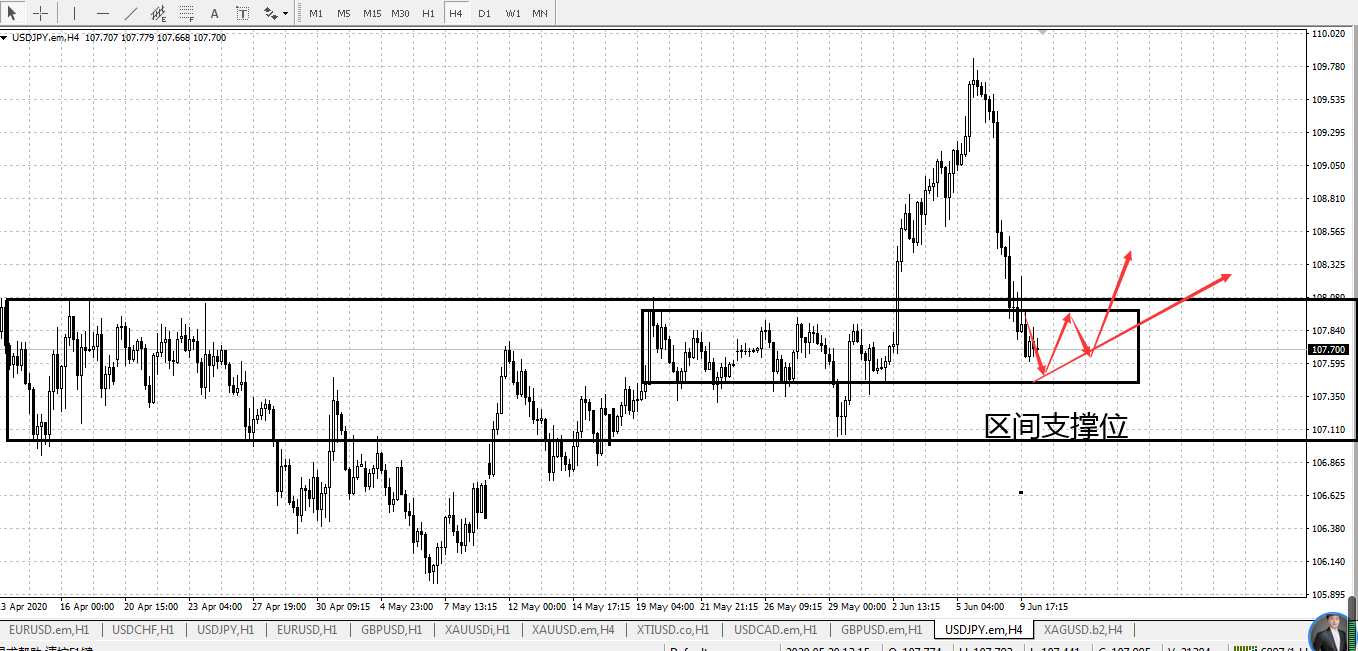
Task: Click the equidistant channel tool
Action: click(x=159, y=13)
